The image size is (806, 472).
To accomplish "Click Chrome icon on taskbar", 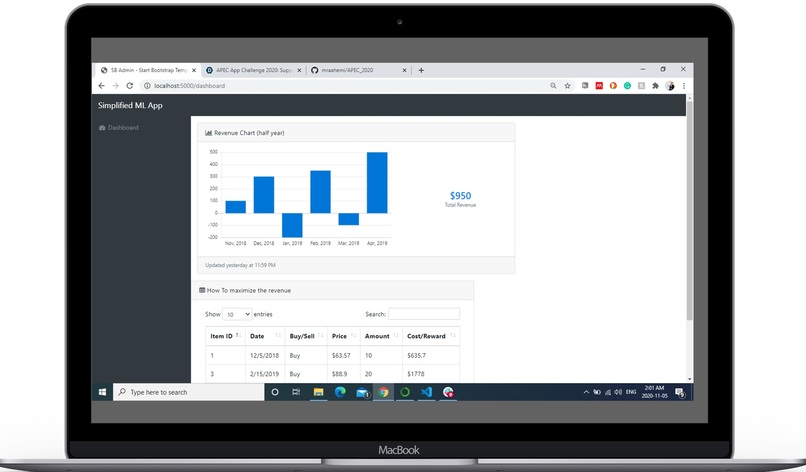I will [383, 392].
